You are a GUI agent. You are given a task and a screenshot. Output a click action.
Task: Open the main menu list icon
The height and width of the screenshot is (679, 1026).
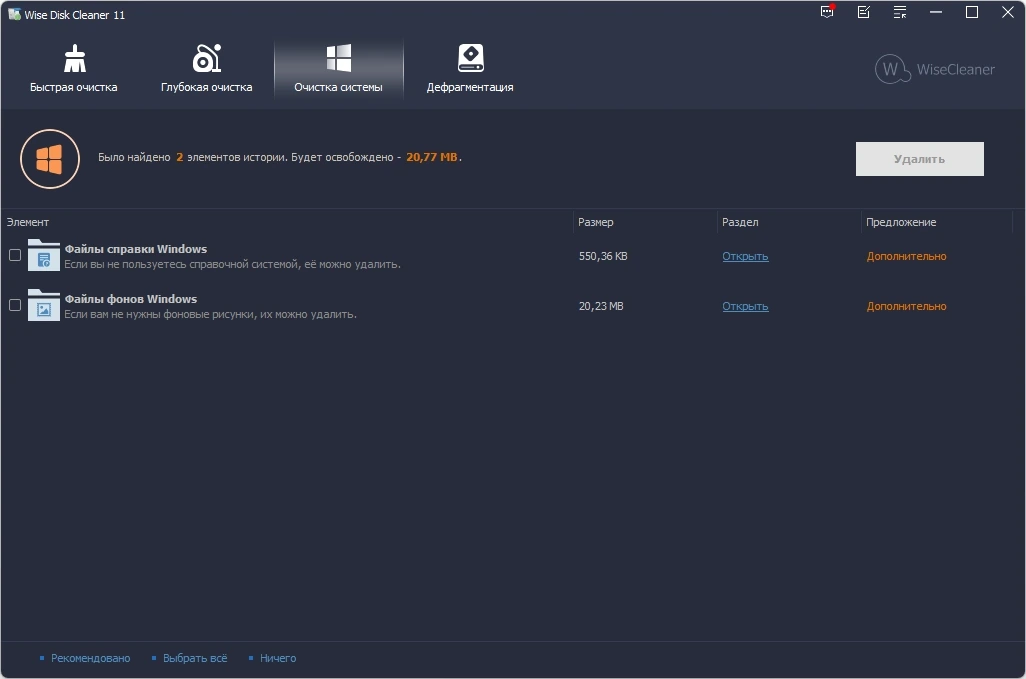[x=900, y=12]
